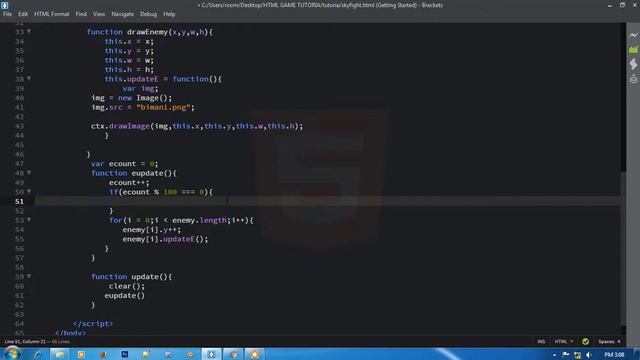The width and height of the screenshot is (640, 360).
Task: Click the clock showing PM 3:08
Action: (x=614, y=355)
